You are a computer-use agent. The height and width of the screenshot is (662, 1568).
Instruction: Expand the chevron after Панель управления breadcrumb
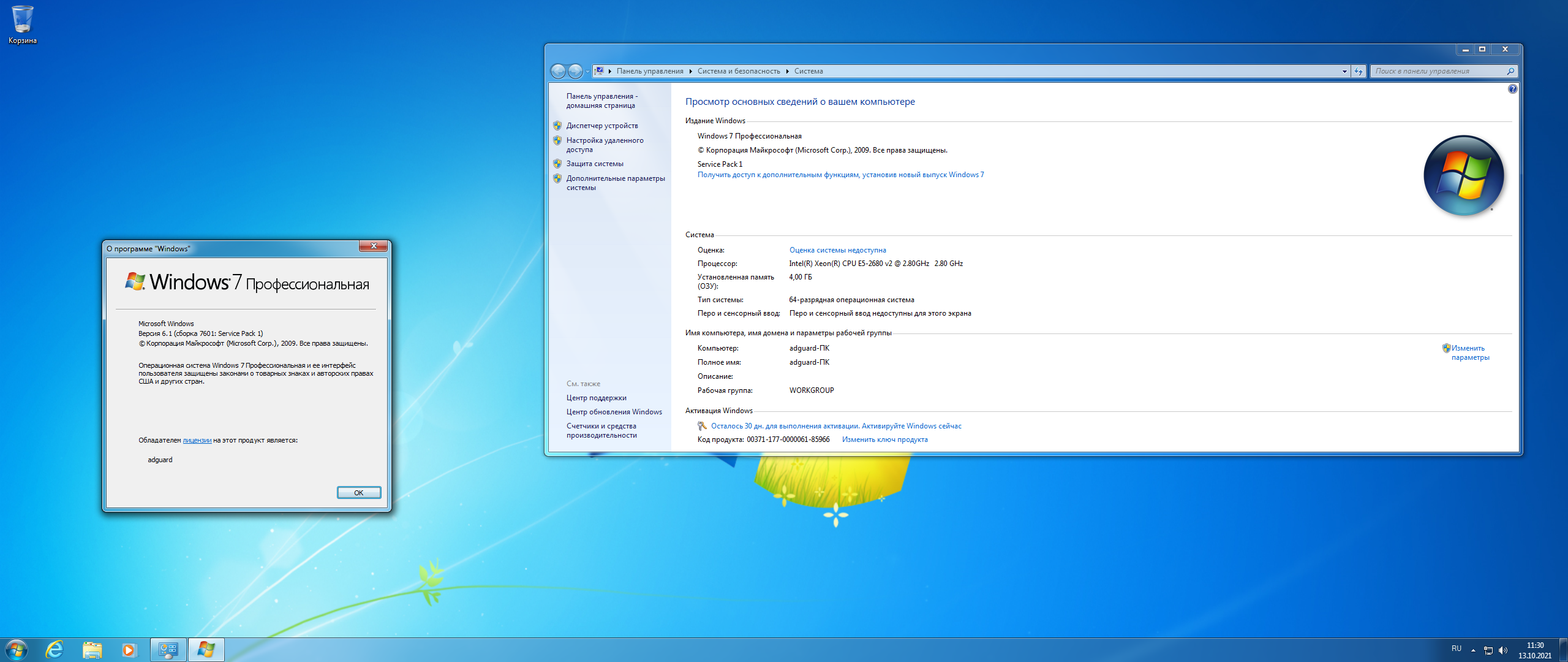[690, 71]
